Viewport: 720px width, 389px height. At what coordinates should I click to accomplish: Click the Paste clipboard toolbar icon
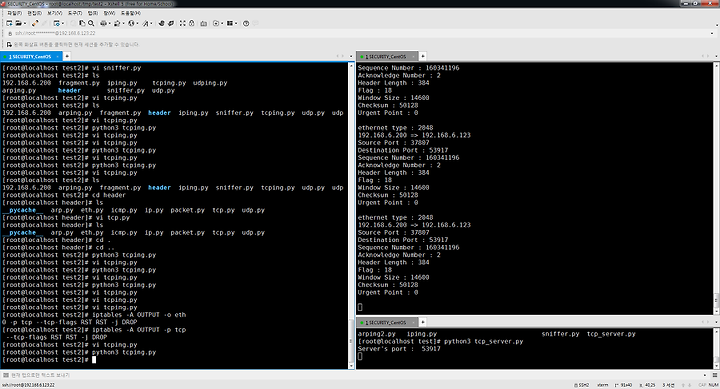[82, 23]
